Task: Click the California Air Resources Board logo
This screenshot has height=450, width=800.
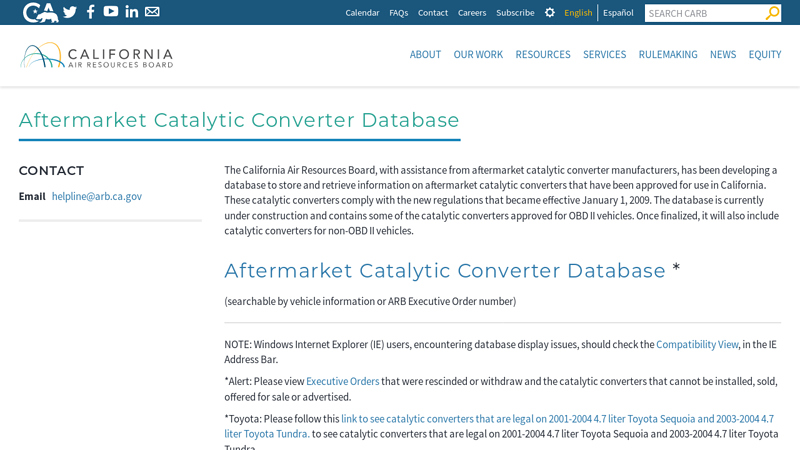Action: (97, 55)
